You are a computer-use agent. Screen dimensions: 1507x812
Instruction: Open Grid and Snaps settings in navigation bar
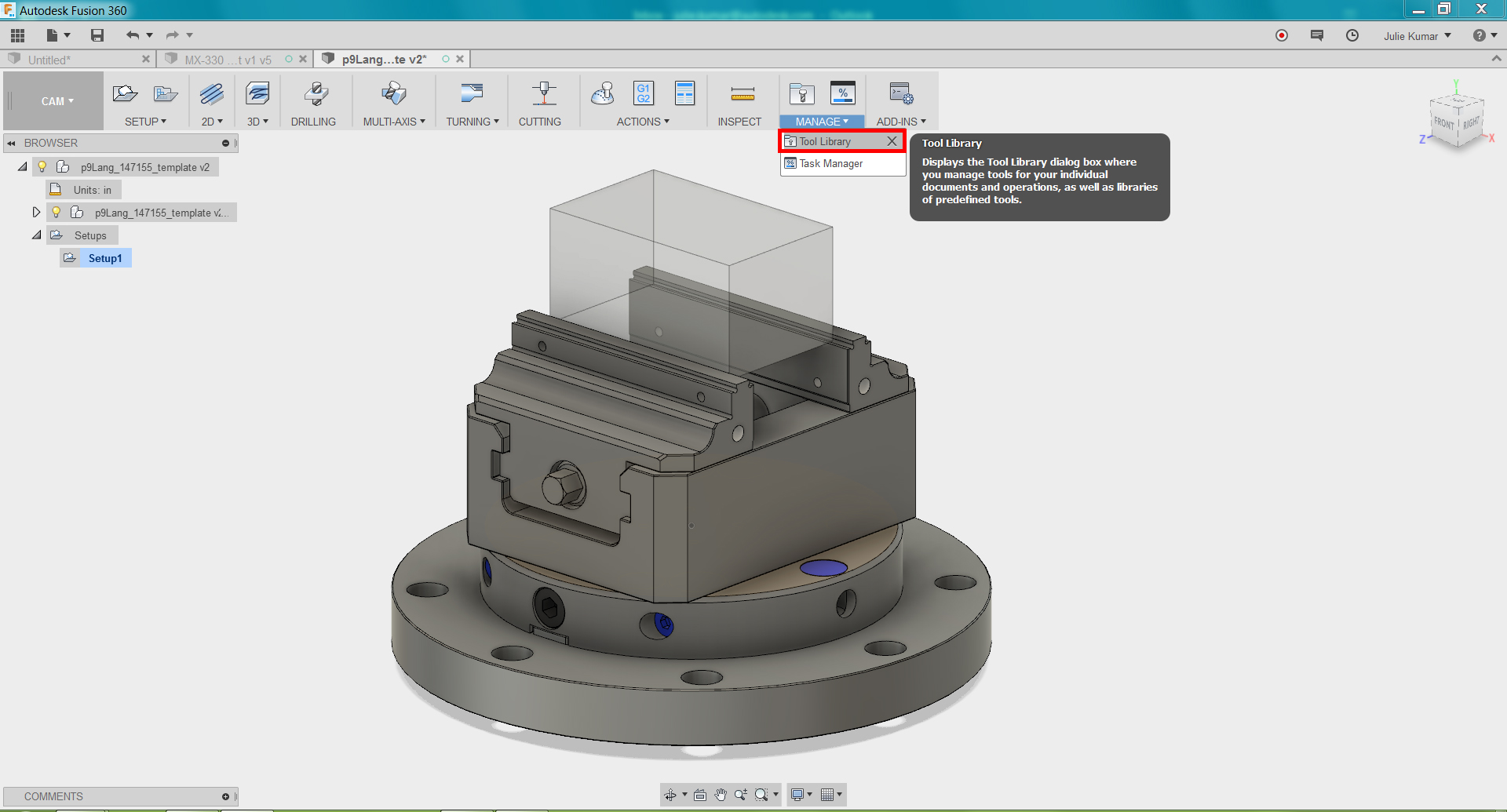pyautogui.click(x=831, y=795)
